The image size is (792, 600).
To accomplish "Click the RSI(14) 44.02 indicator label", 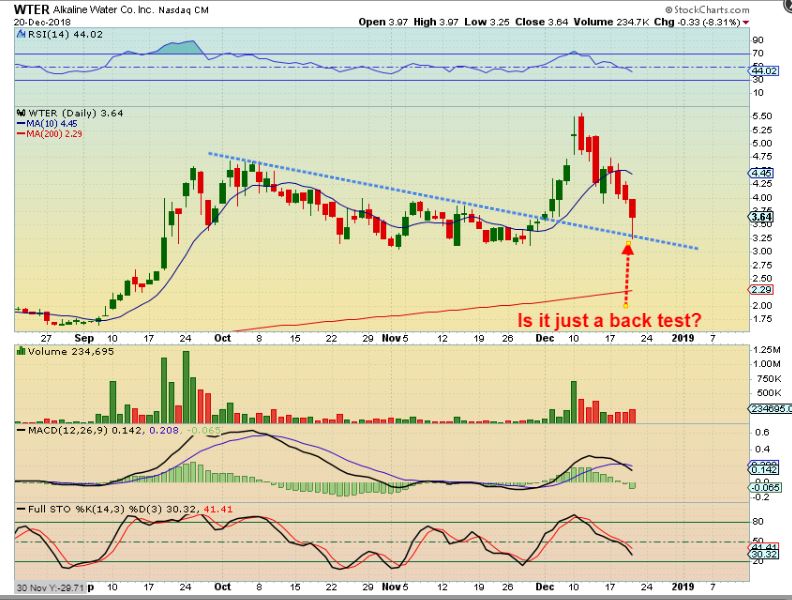I will 65,34.
